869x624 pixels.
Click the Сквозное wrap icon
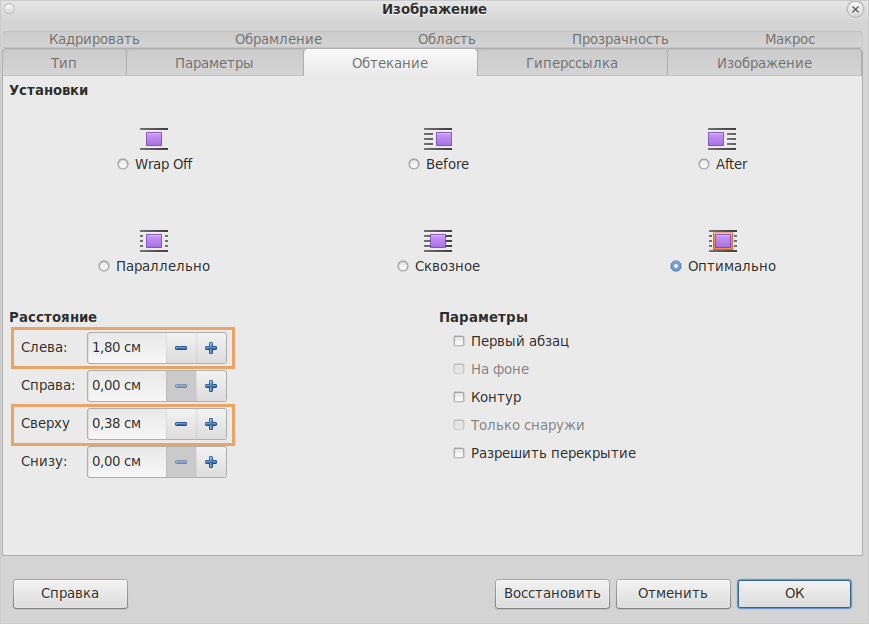438,240
